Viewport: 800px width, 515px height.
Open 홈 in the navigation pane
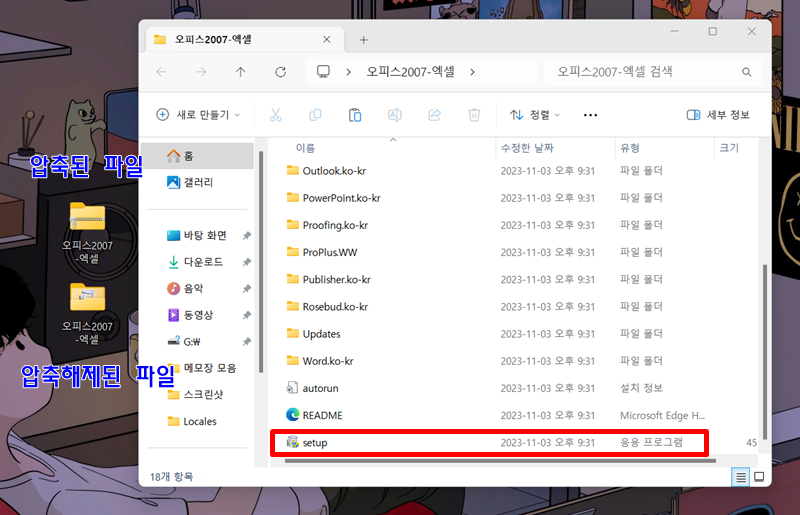[x=197, y=156]
